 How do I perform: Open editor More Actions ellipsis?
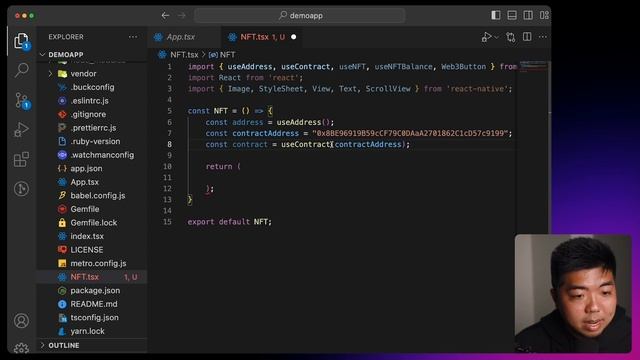point(542,37)
